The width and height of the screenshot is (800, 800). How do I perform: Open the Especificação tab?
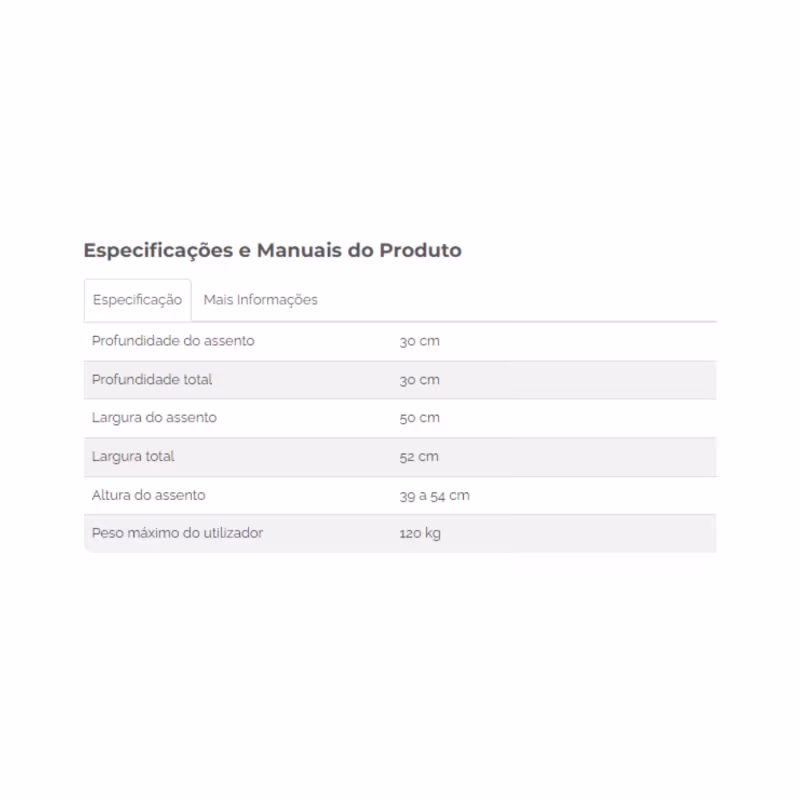coord(137,300)
